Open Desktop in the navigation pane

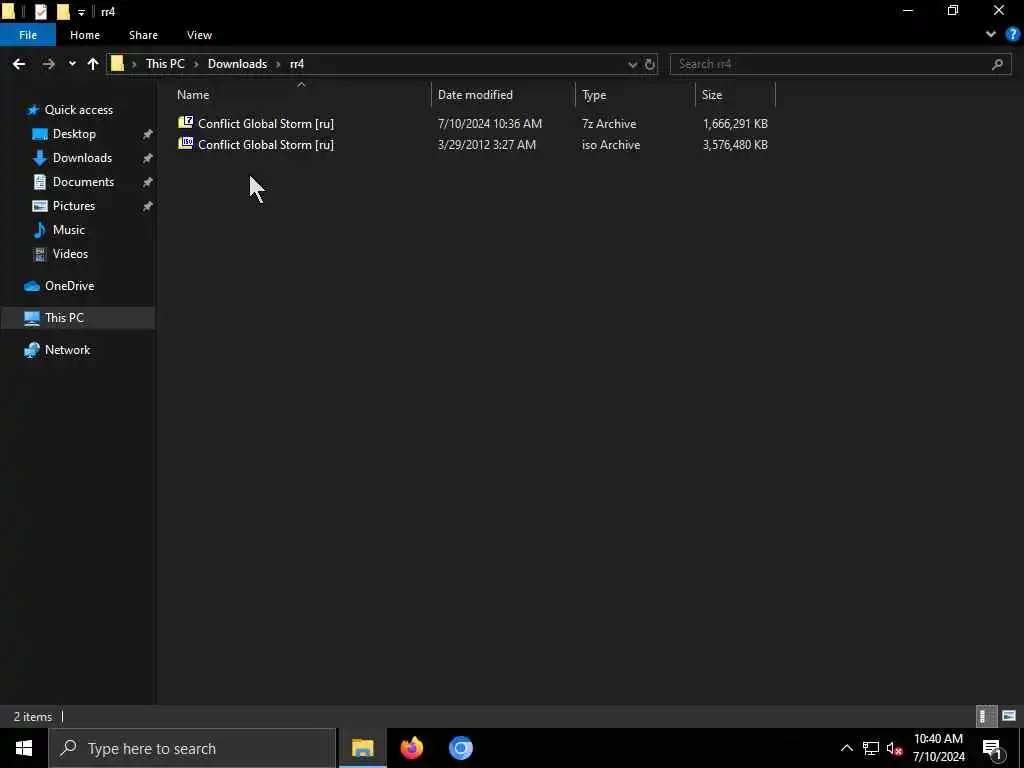pyautogui.click(x=74, y=134)
